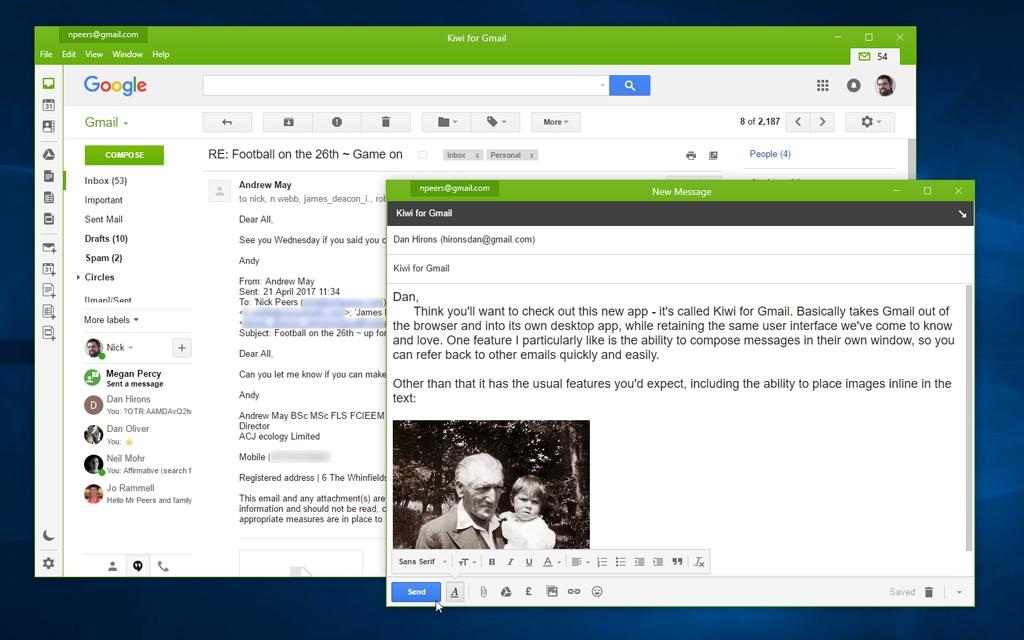Screen dimensions: 1024x640
Task: Toggle Do Not Disturb moon icon
Action: click(48, 535)
